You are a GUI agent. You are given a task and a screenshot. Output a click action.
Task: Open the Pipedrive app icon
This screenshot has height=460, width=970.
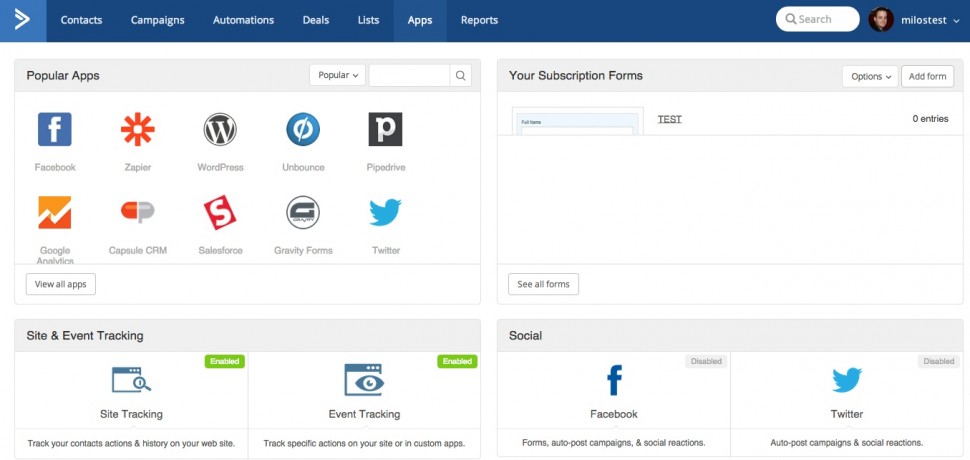click(x=385, y=129)
